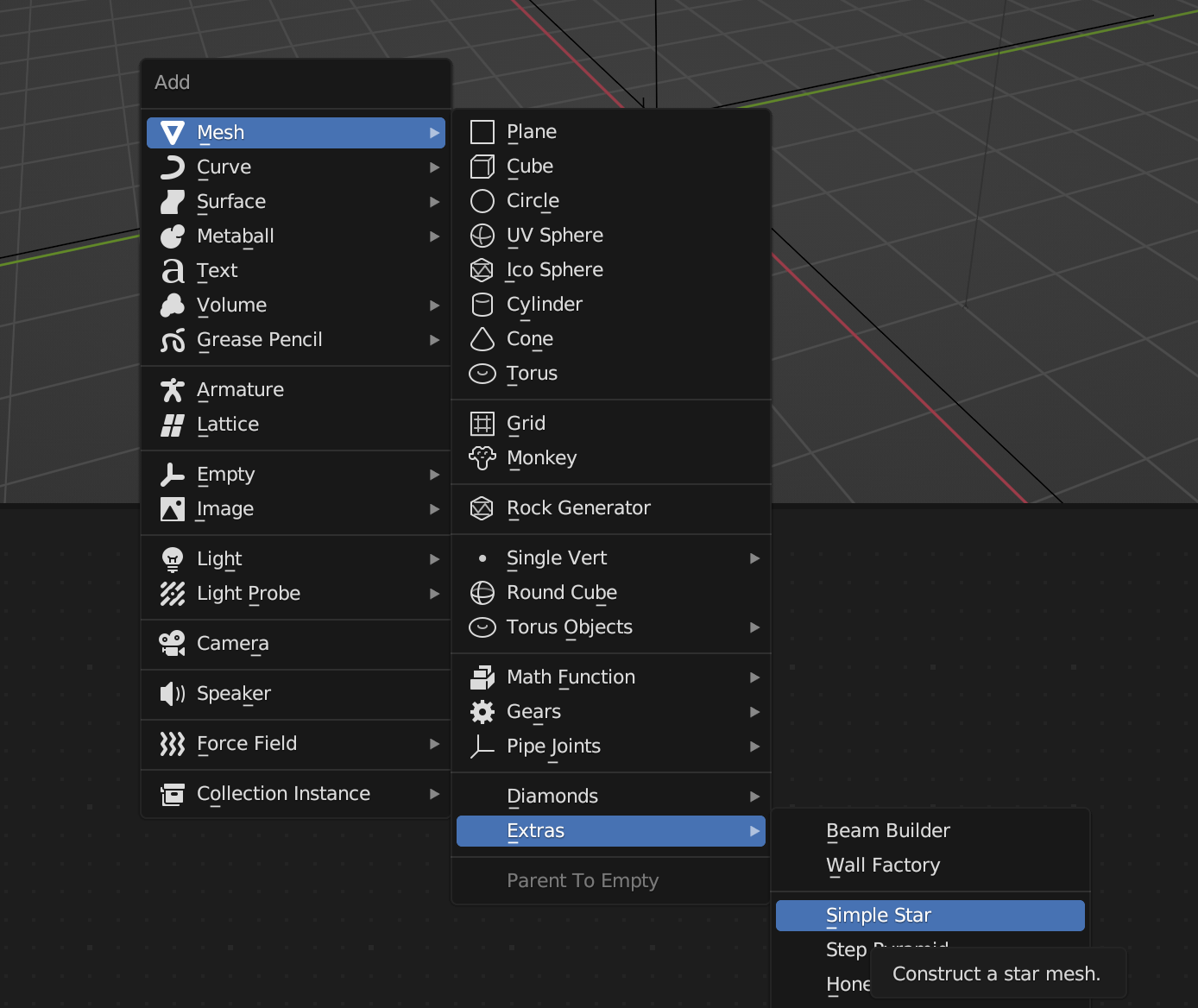This screenshot has height=1008, width=1198.
Task: Open the Image submenu
Action: tap(296, 509)
